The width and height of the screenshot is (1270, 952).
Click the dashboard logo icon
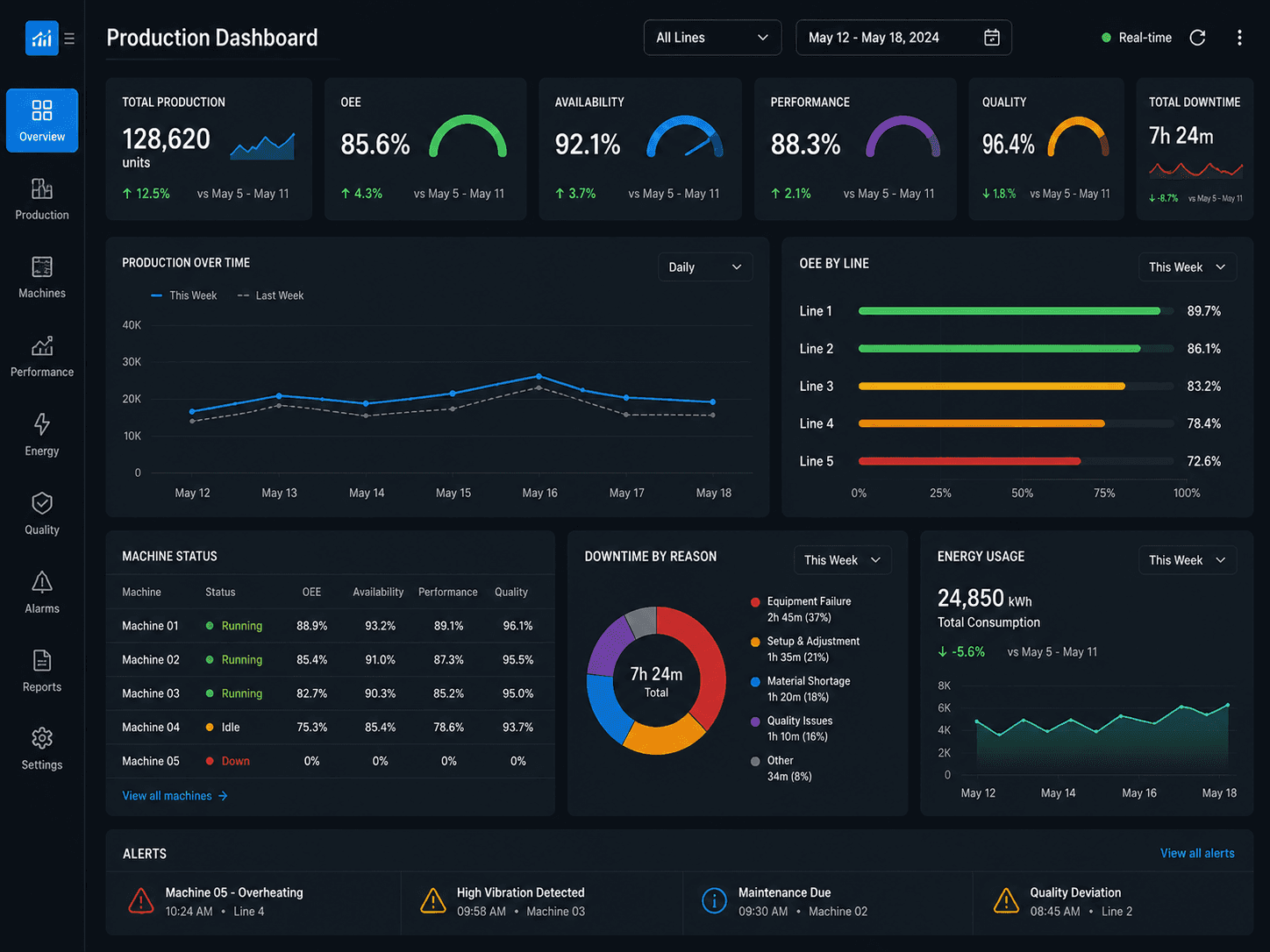click(41, 38)
